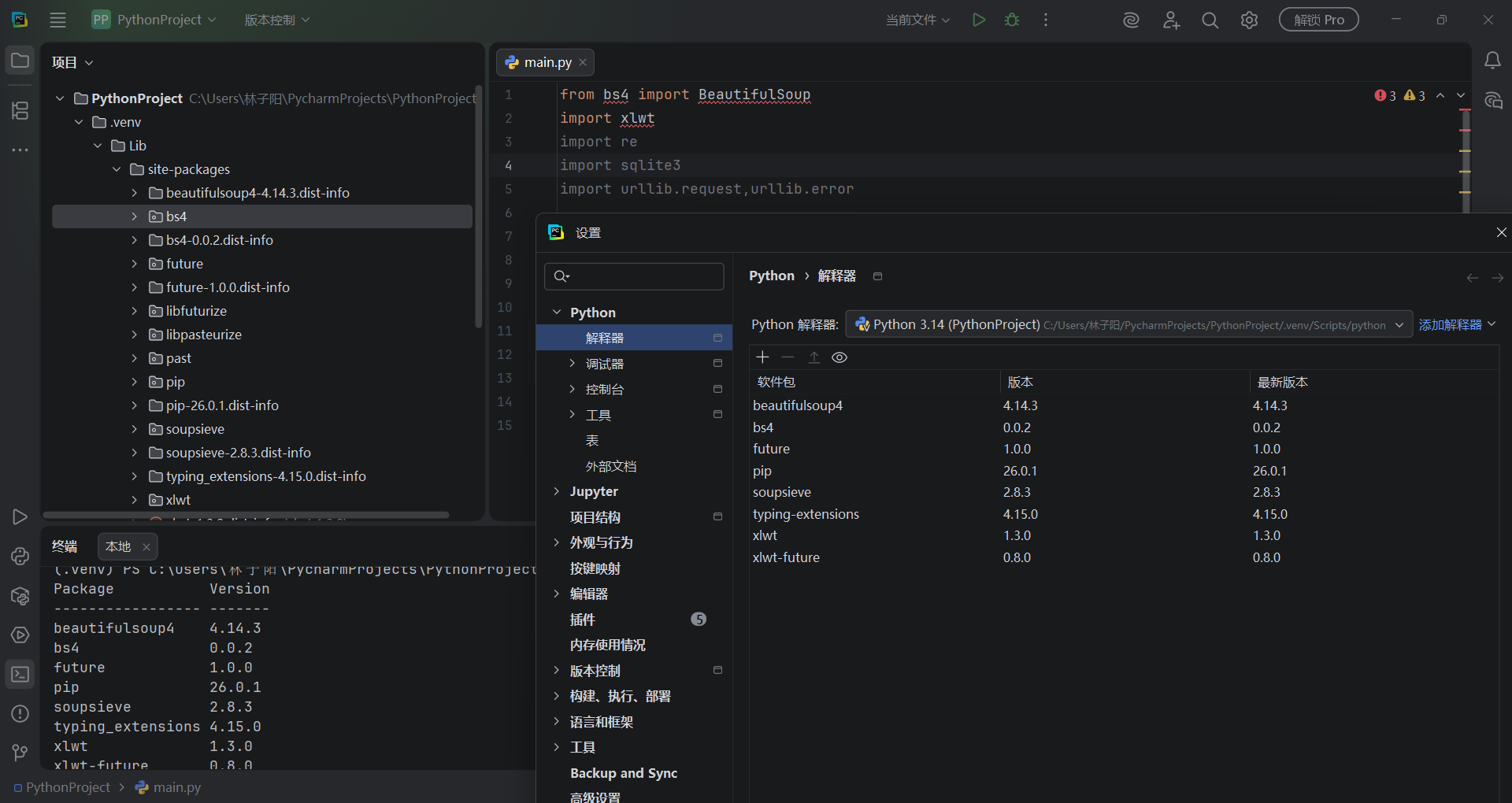
Task: Open the Terminal tool window
Action: click(20, 675)
